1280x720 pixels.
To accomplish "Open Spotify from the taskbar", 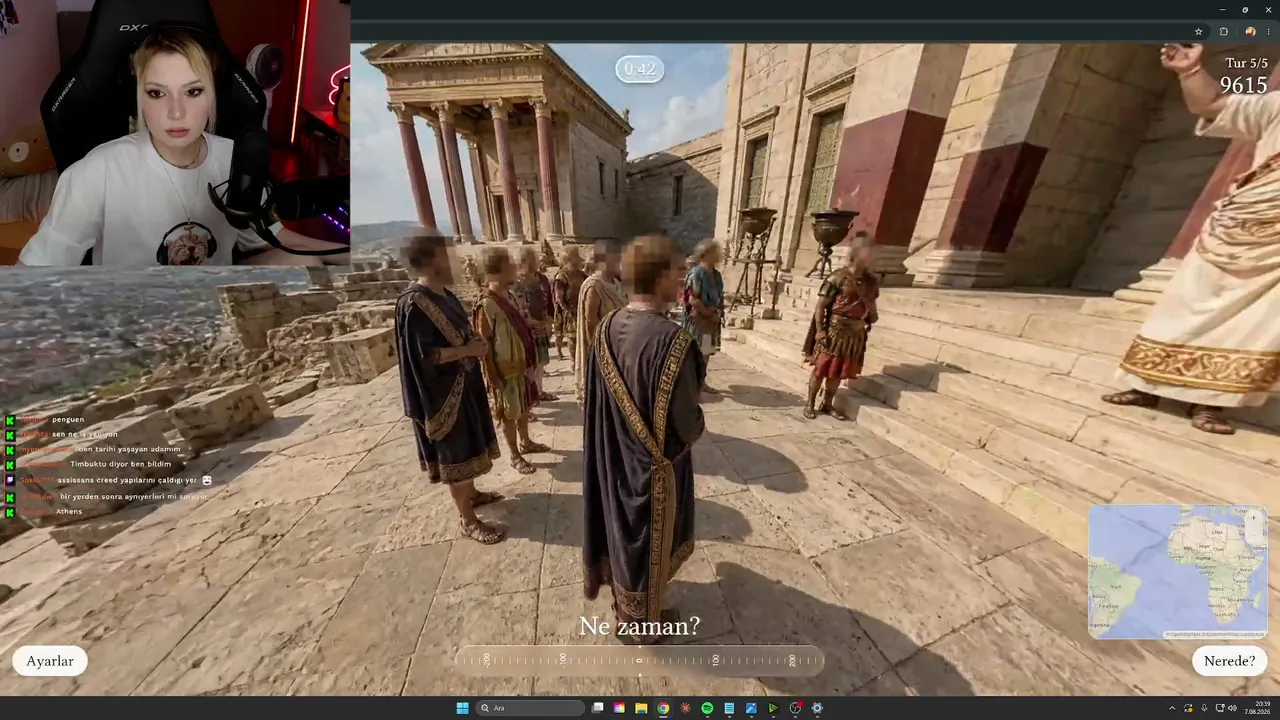I will (x=707, y=708).
